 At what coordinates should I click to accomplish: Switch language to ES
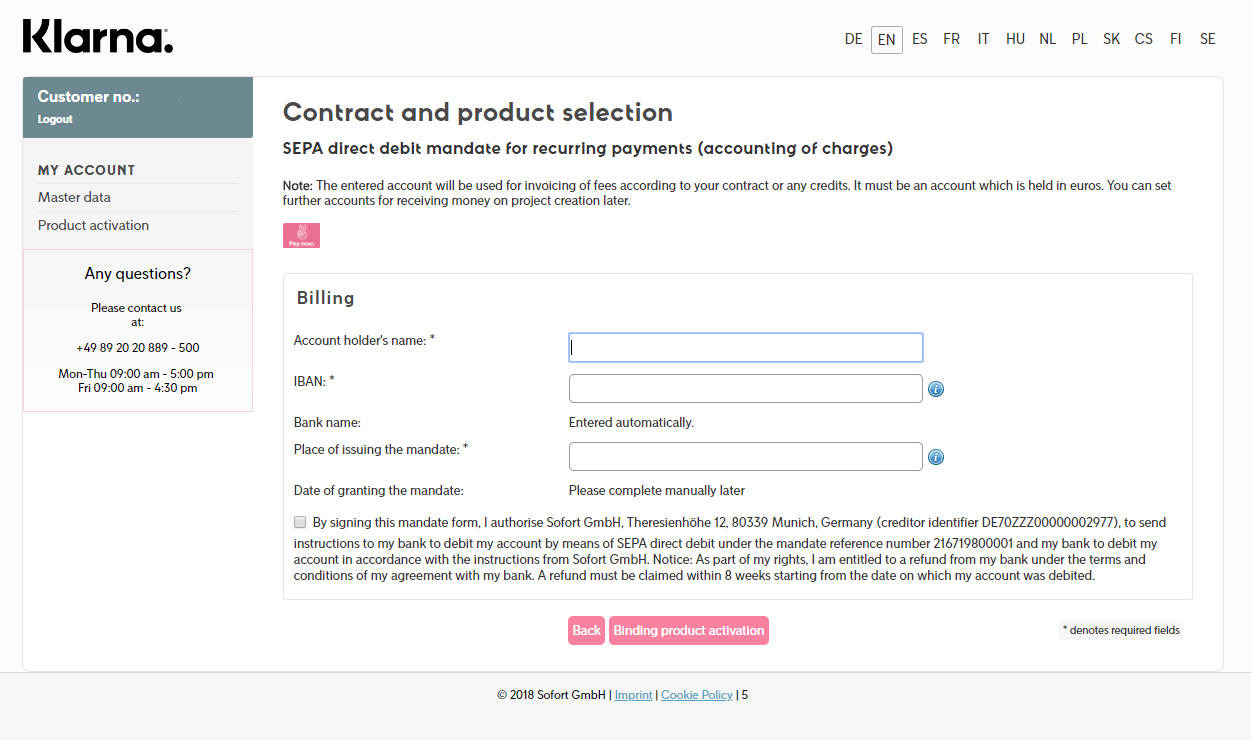click(919, 39)
